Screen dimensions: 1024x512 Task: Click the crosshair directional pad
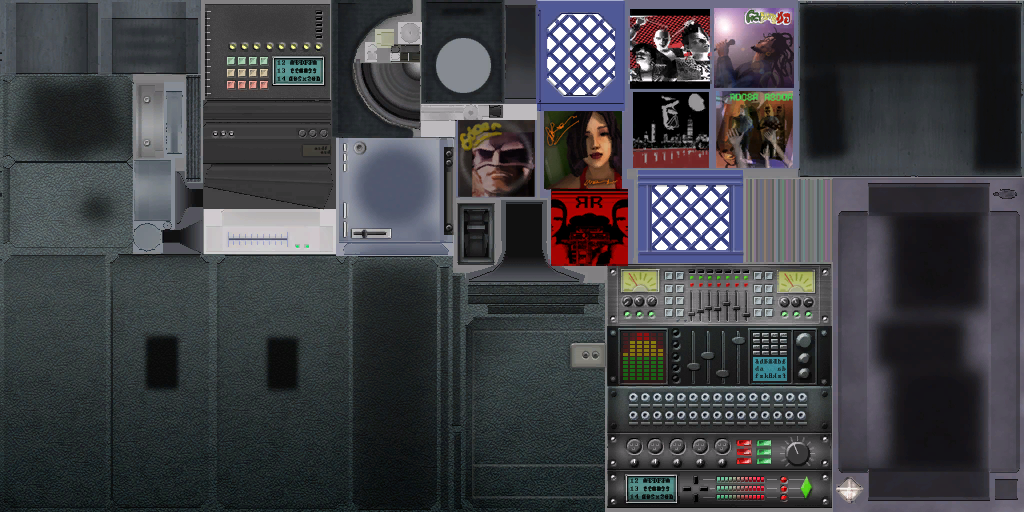697,488
